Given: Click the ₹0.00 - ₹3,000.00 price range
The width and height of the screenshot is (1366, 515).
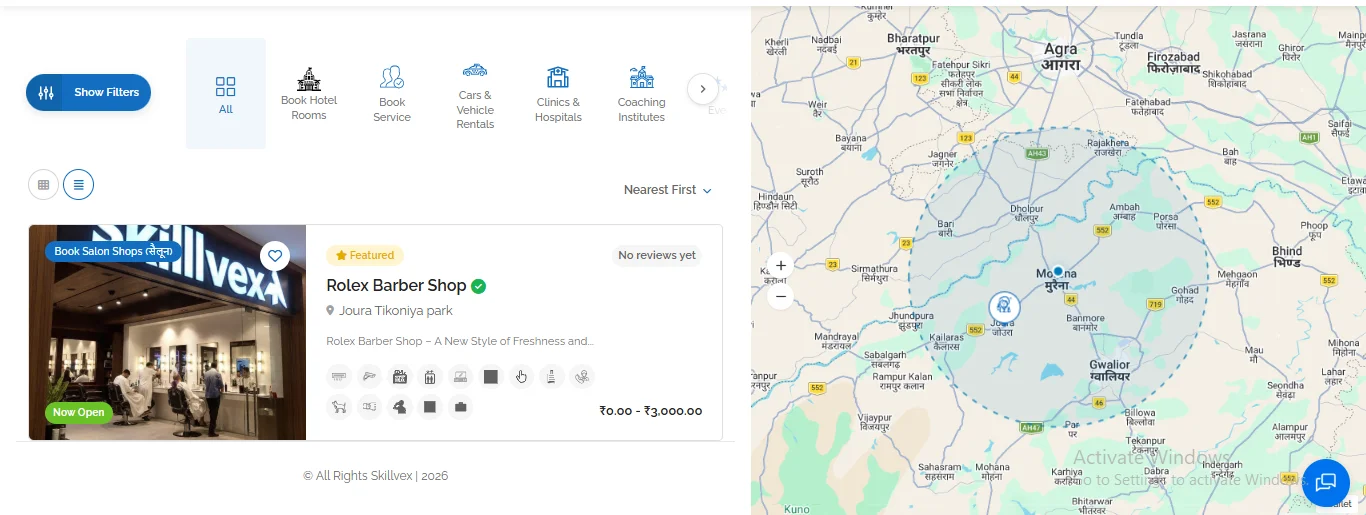Looking at the screenshot, I should (x=651, y=411).
